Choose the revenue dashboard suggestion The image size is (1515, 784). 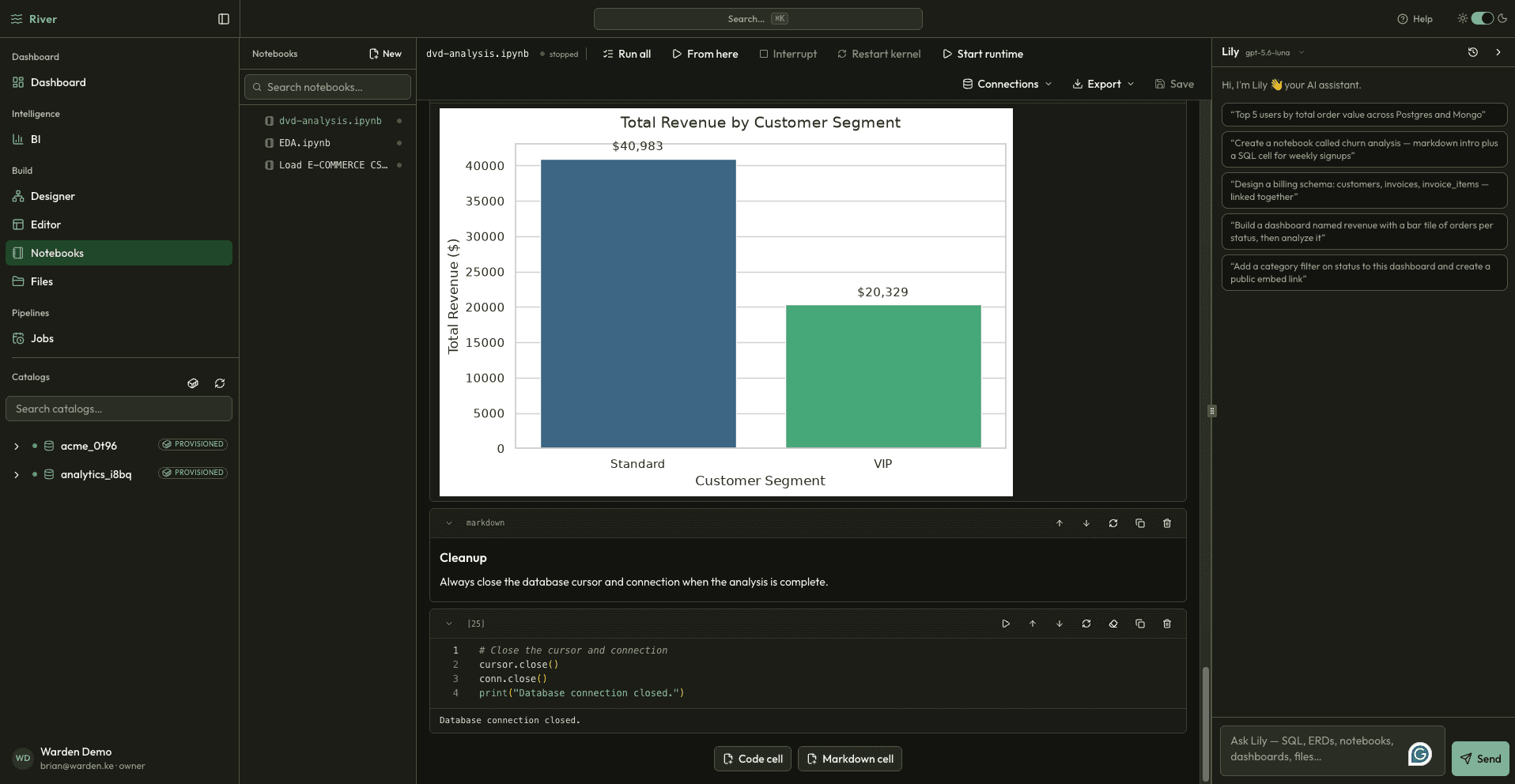tap(1364, 232)
